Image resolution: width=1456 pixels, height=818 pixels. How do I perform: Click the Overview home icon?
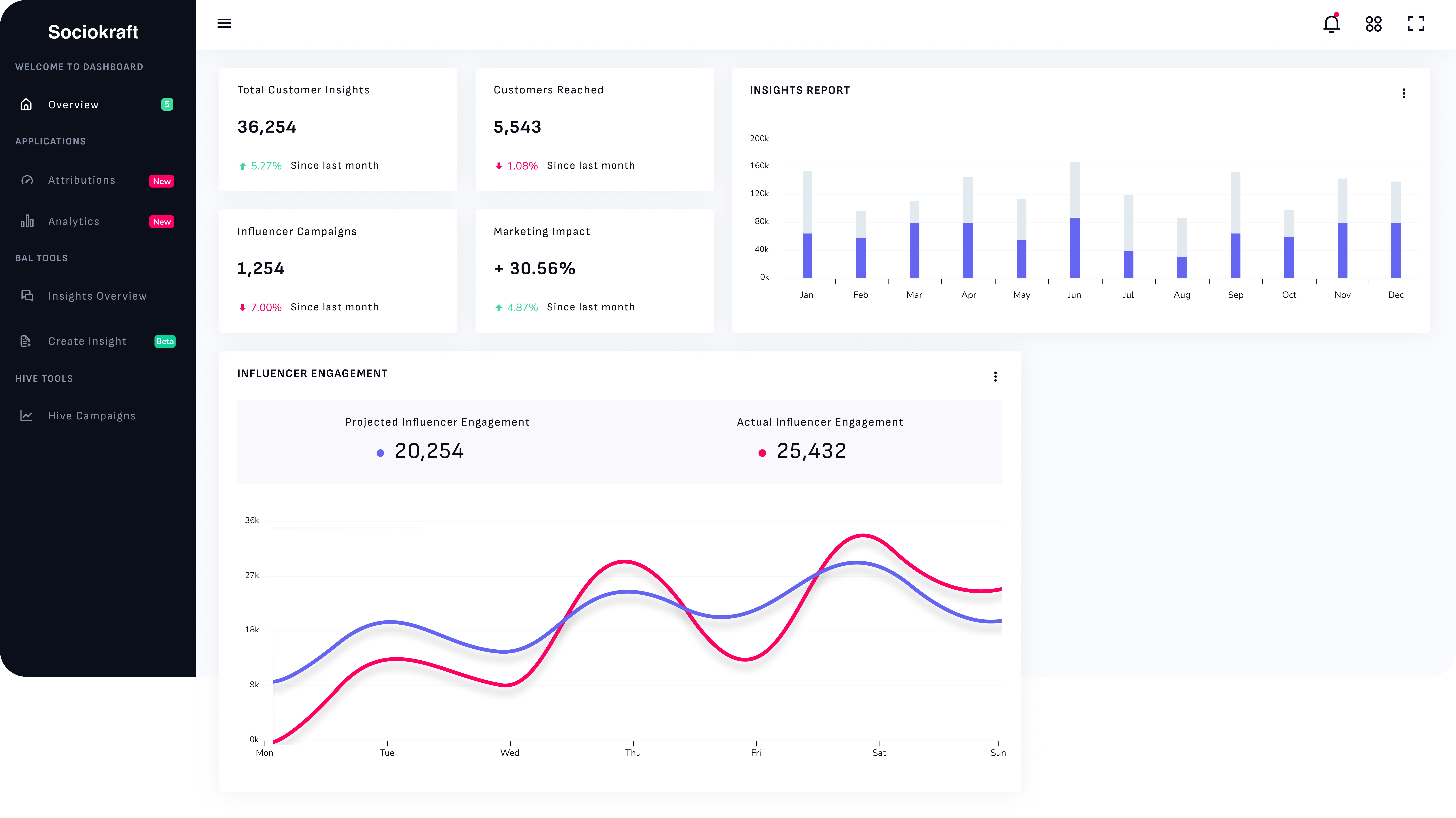26,105
